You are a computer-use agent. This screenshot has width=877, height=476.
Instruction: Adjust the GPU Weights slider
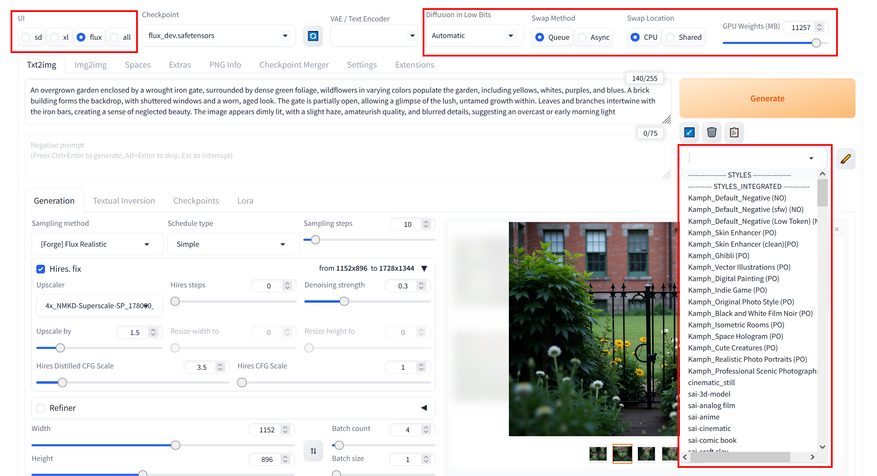coord(775,43)
